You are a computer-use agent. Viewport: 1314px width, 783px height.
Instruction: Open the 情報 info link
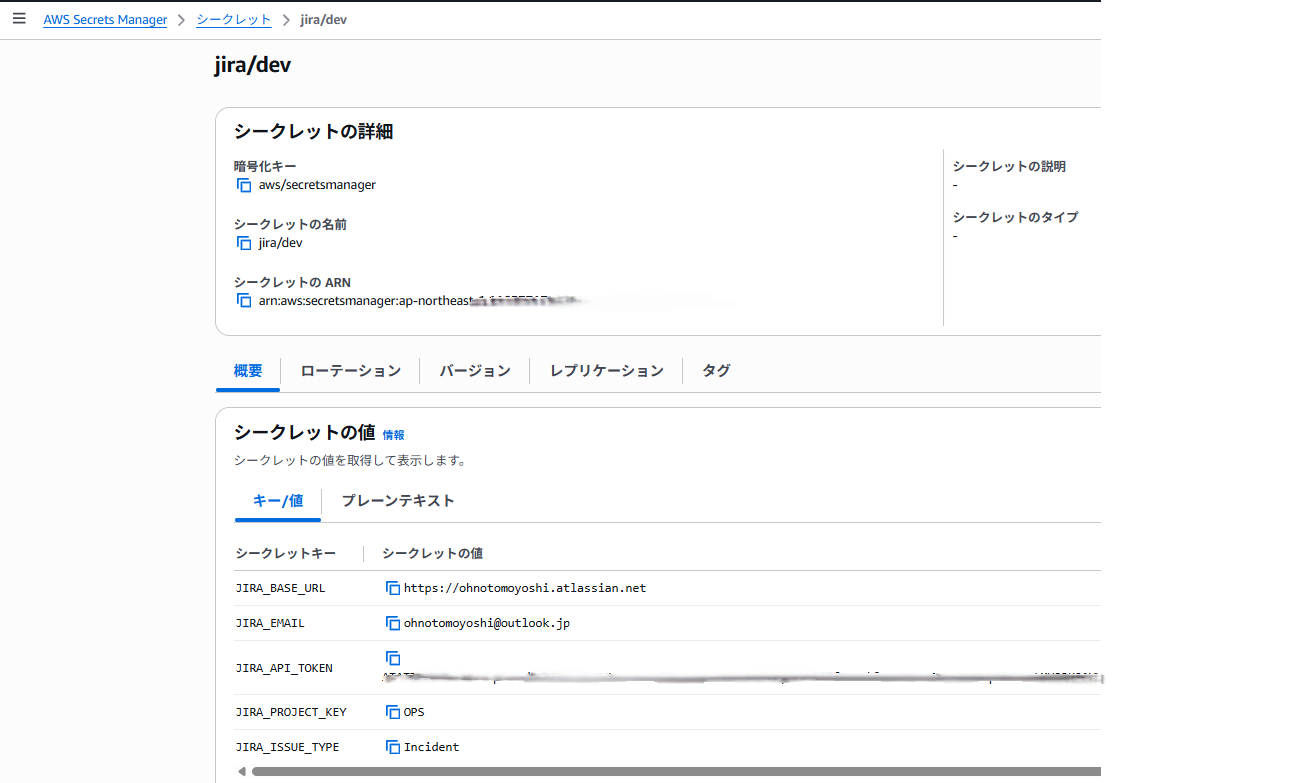pos(394,435)
